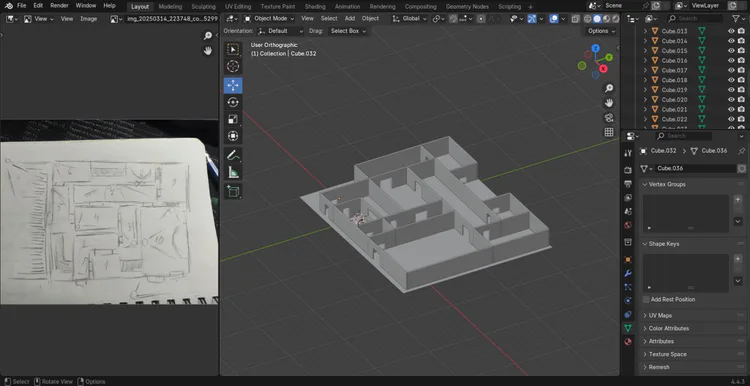Open the Modifiers wrench properties tab

(628, 274)
